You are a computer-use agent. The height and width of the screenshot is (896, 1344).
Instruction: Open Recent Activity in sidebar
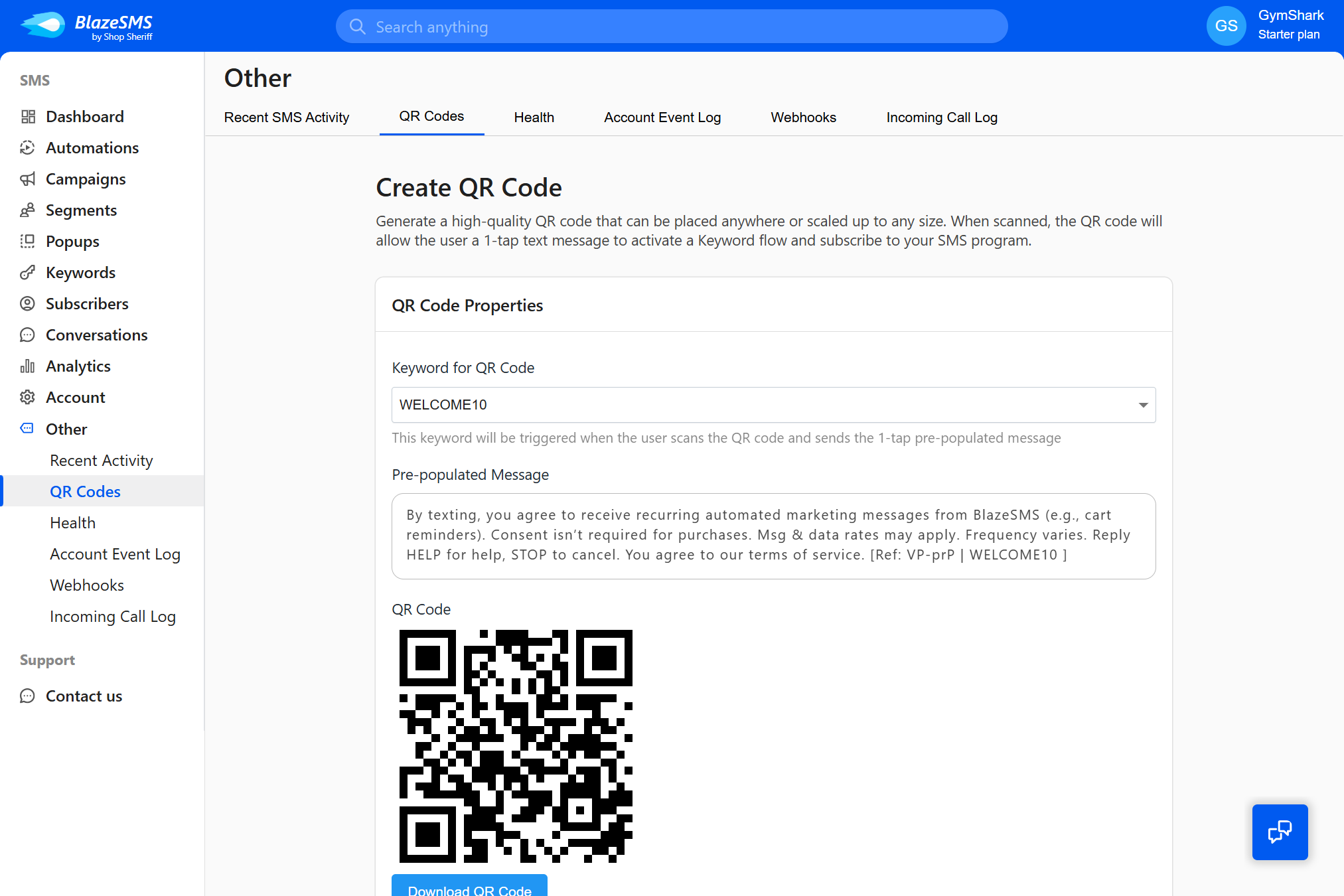[x=102, y=461]
